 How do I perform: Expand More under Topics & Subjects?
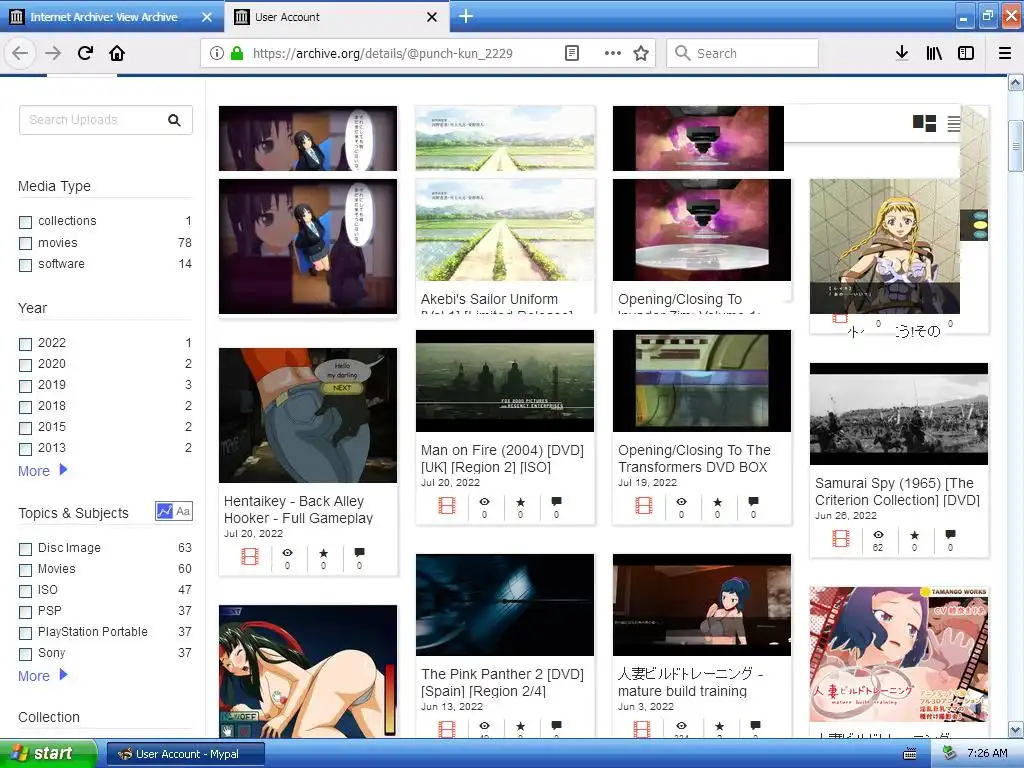pos(42,676)
